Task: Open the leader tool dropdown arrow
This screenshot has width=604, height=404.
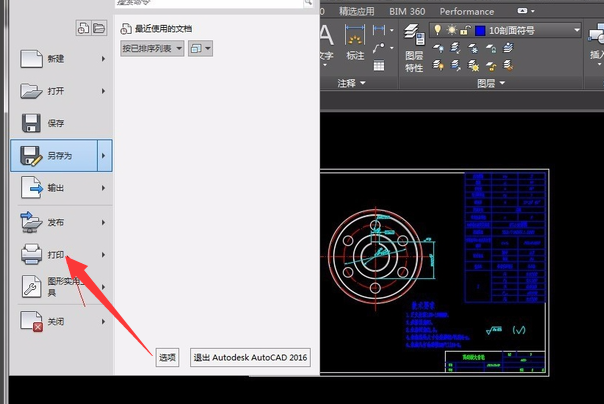Action: (x=392, y=48)
